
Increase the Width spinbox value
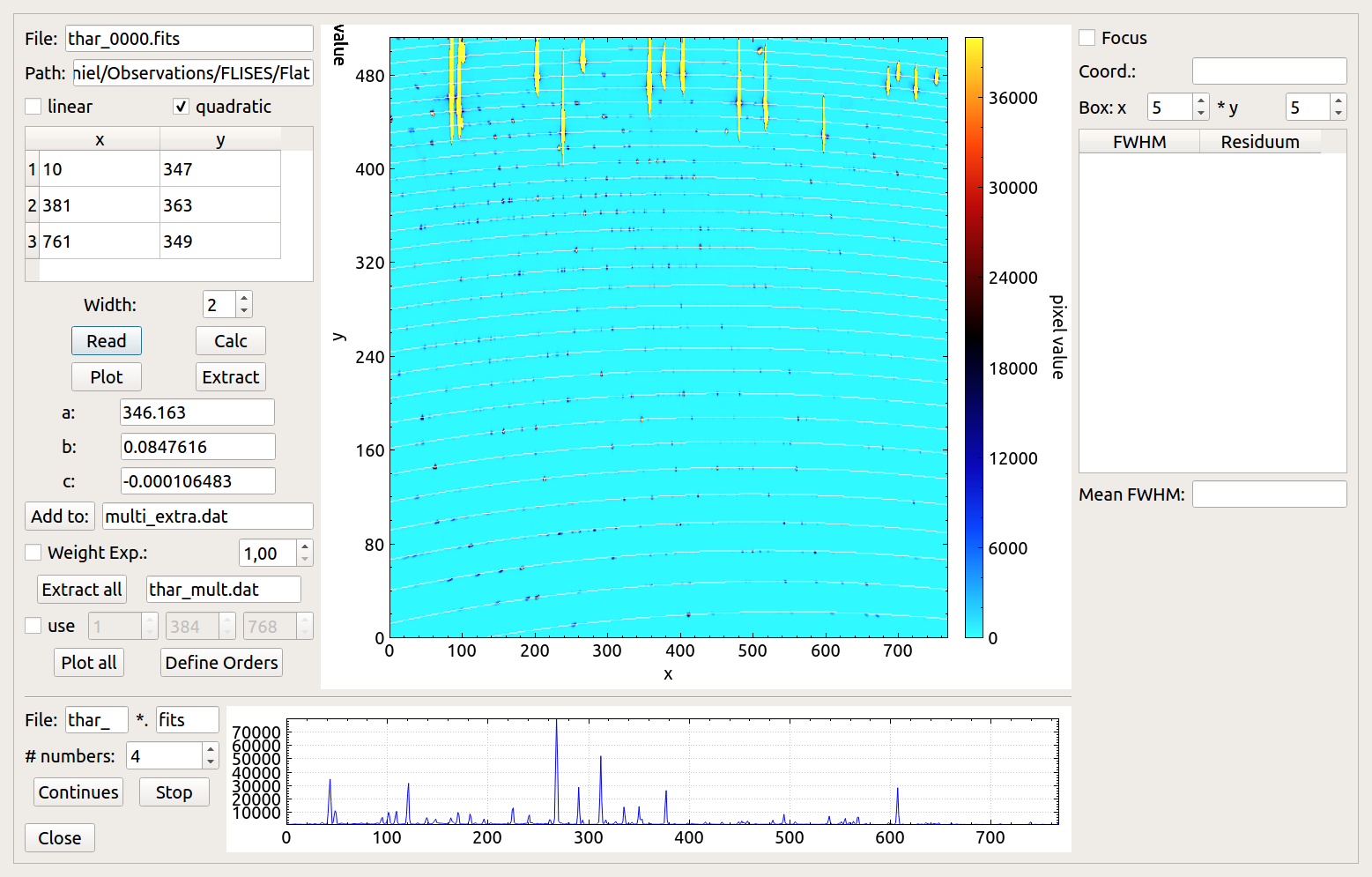coord(244,299)
